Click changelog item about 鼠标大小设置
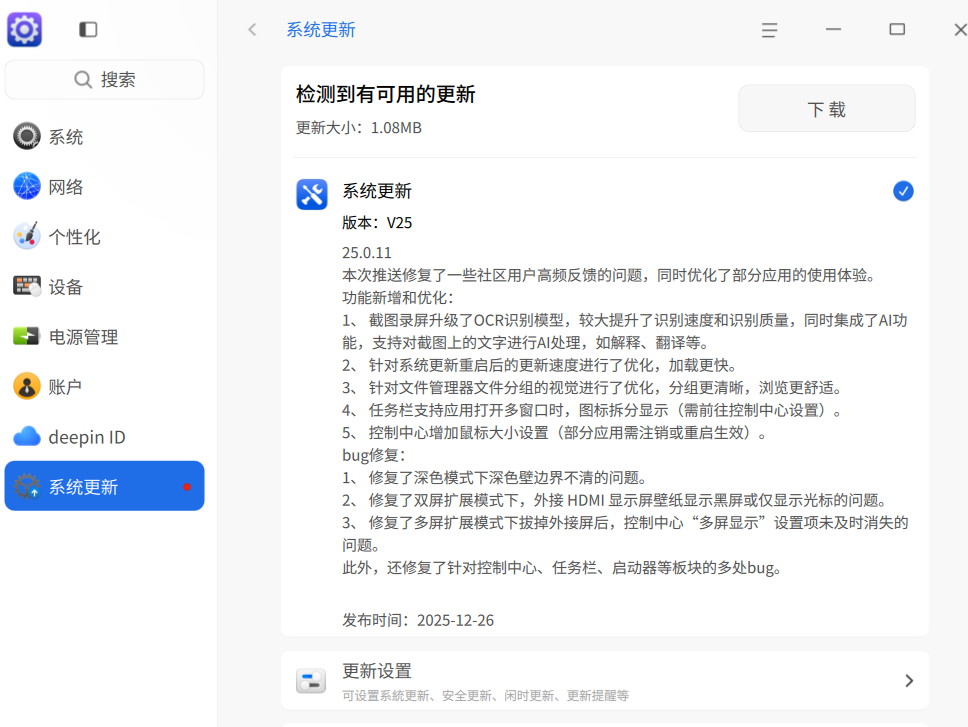The image size is (968, 727). click(556, 433)
